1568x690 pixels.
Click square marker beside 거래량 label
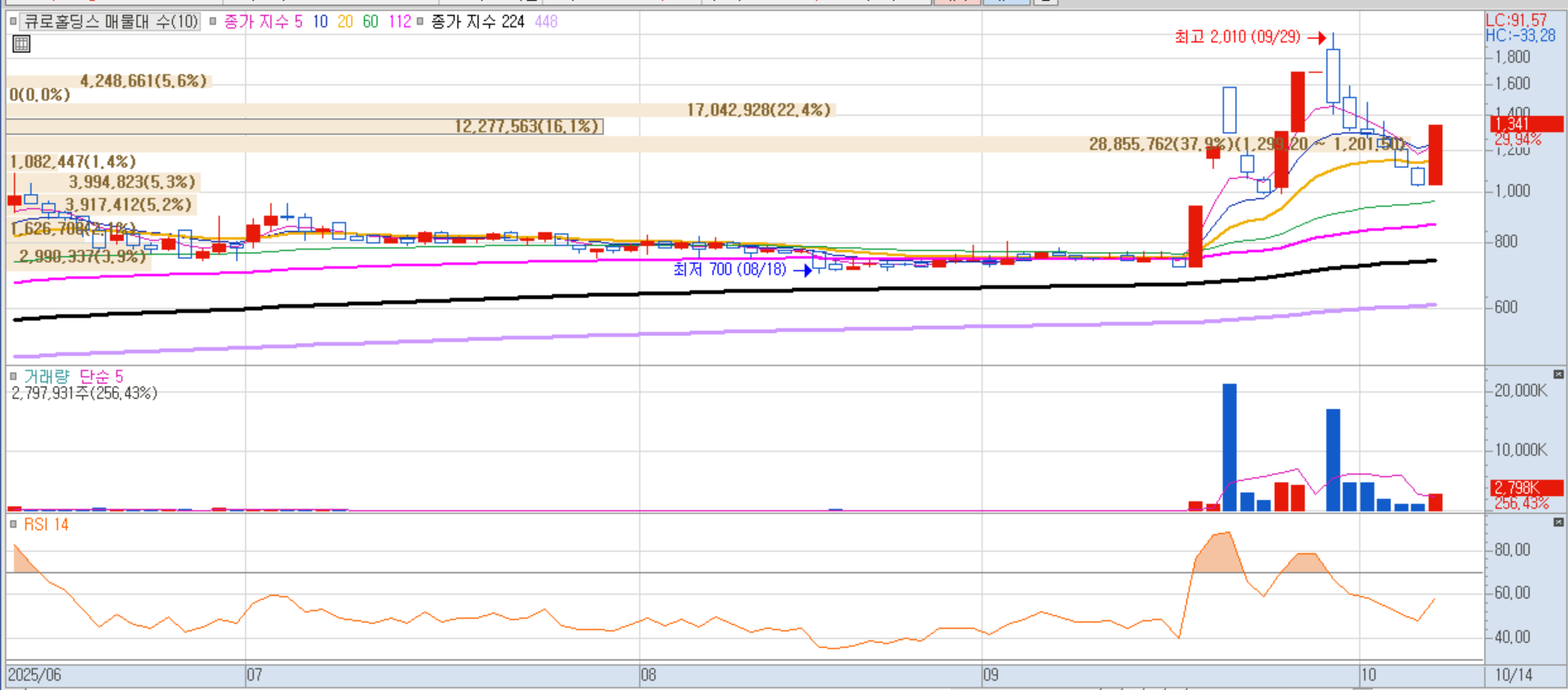13,377
